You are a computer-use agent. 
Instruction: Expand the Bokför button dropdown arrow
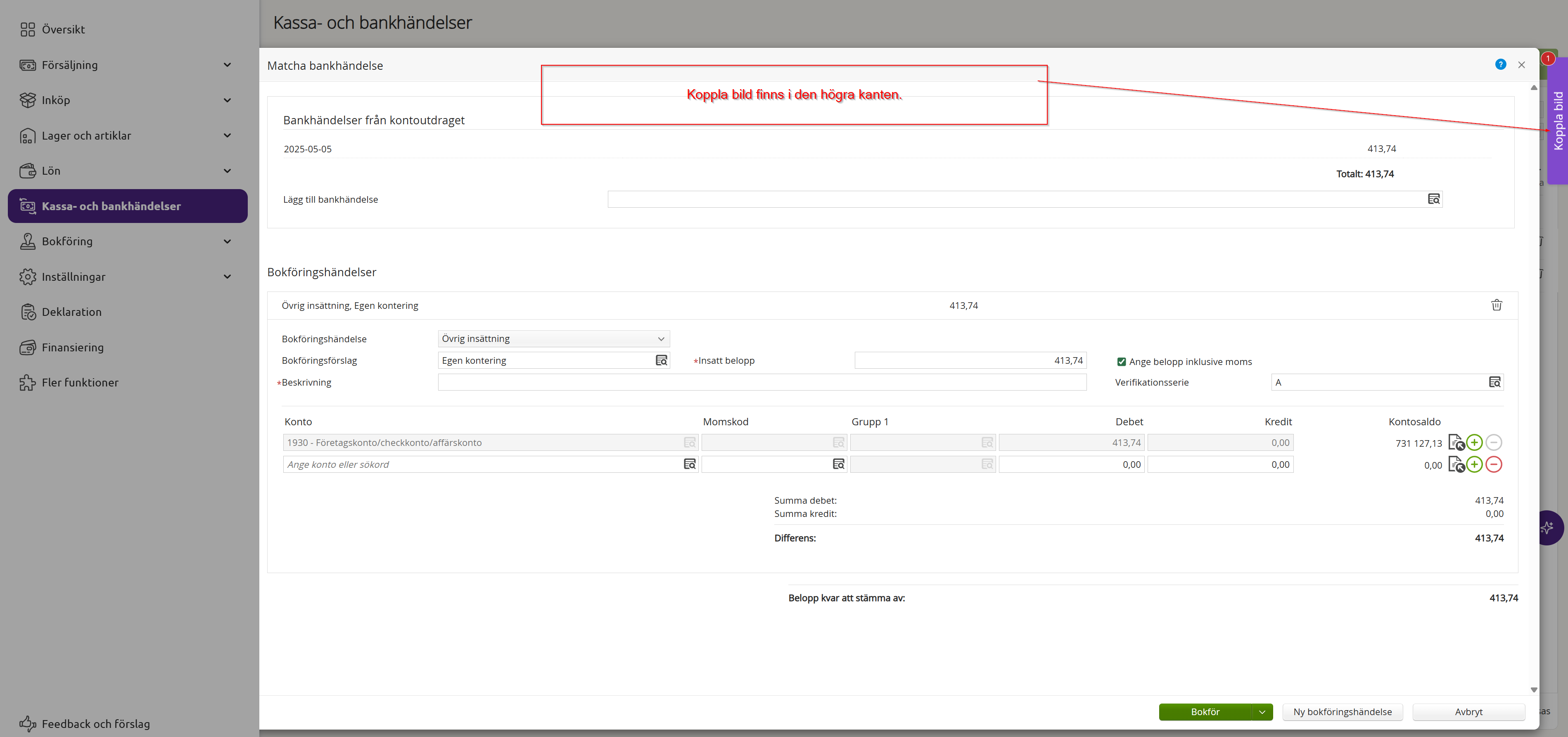coord(1262,711)
